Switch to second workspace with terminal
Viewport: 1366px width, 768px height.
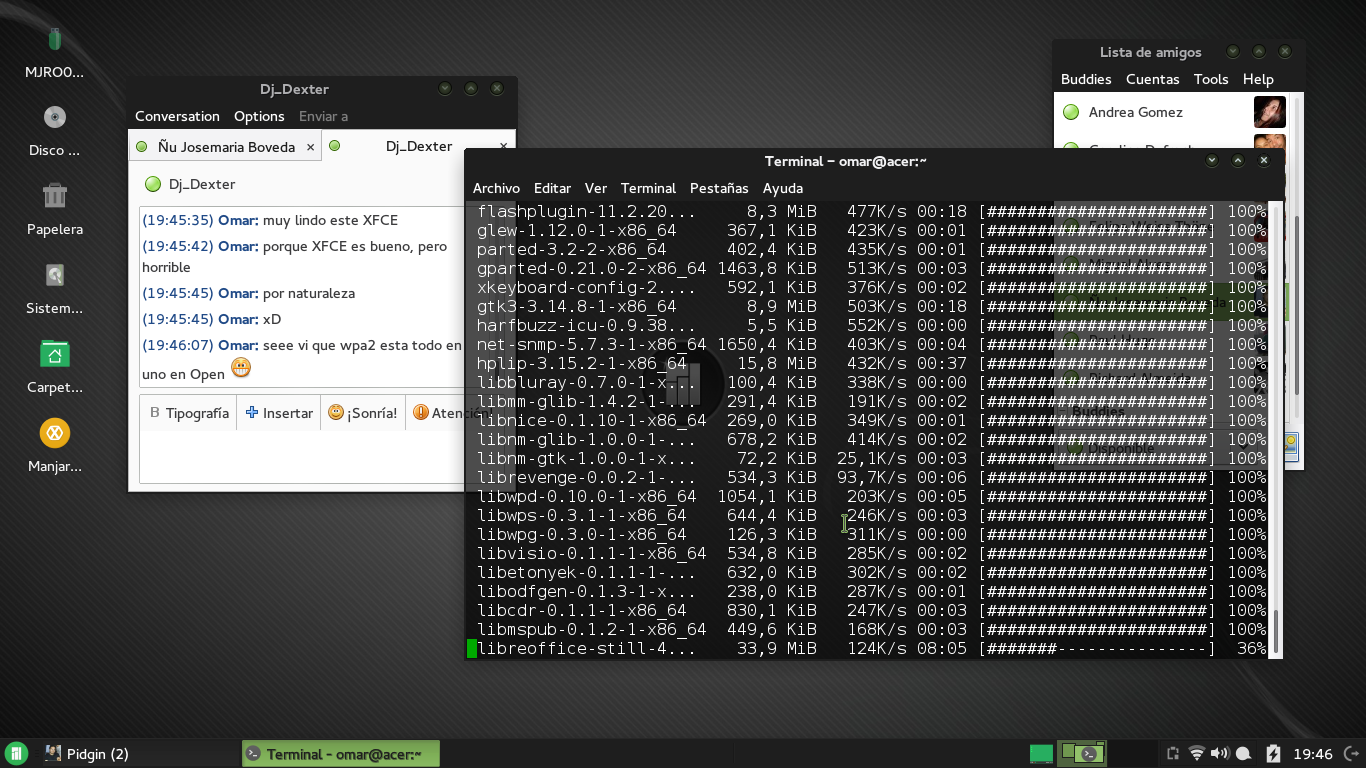1082,754
